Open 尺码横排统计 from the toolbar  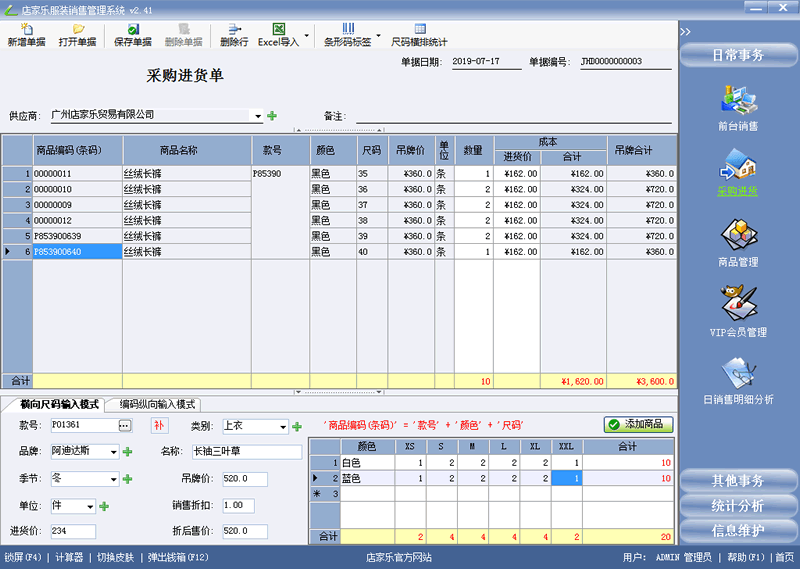pyautogui.click(x=419, y=35)
